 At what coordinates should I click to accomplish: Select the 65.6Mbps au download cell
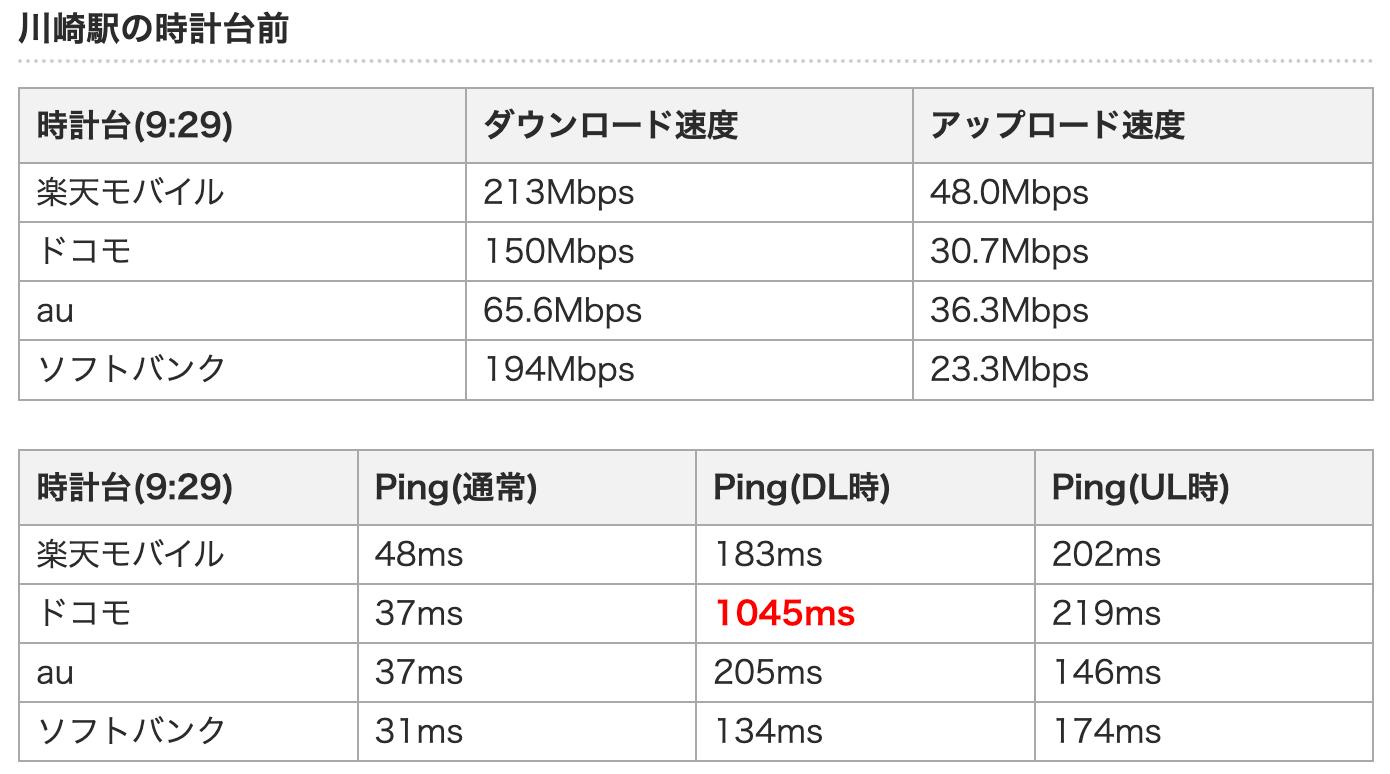562,310
